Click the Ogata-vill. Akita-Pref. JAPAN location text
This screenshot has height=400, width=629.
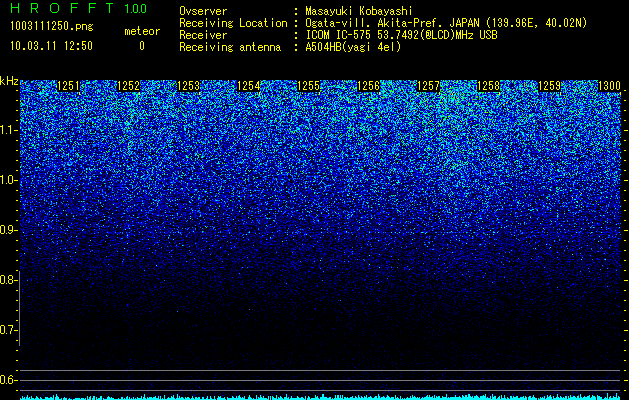(x=446, y=24)
